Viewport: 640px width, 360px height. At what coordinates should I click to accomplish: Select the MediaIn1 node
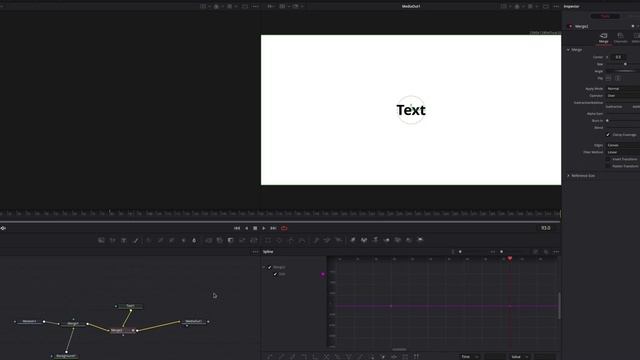(29, 322)
